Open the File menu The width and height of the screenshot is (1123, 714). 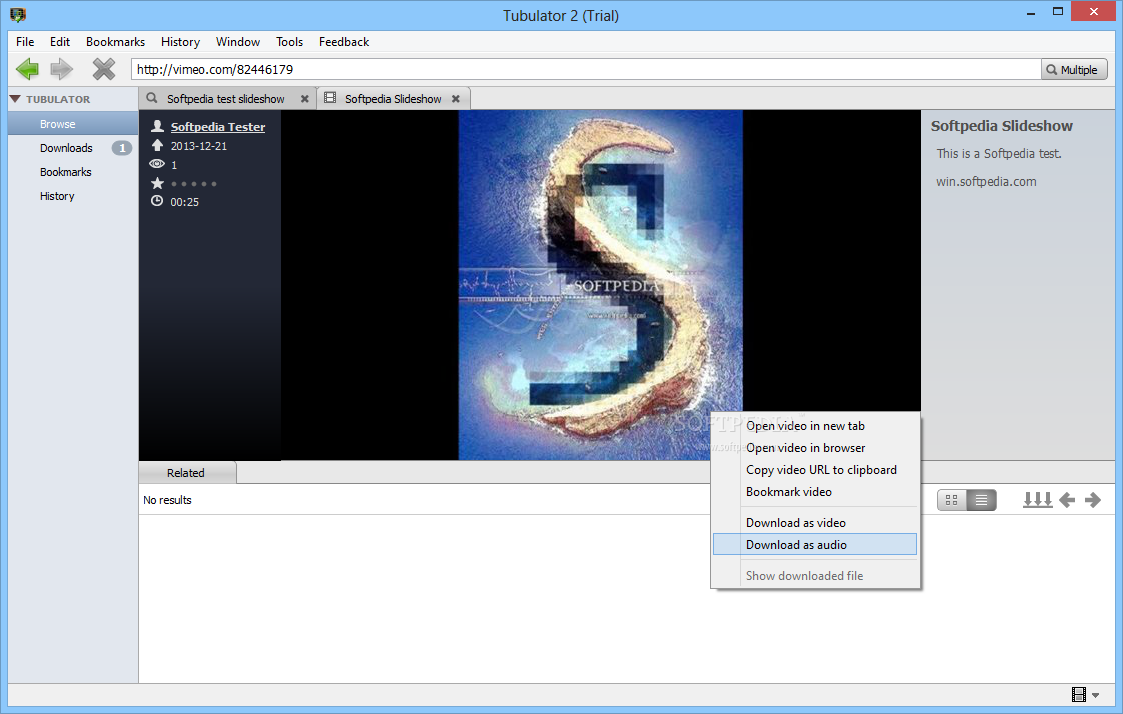coord(25,42)
